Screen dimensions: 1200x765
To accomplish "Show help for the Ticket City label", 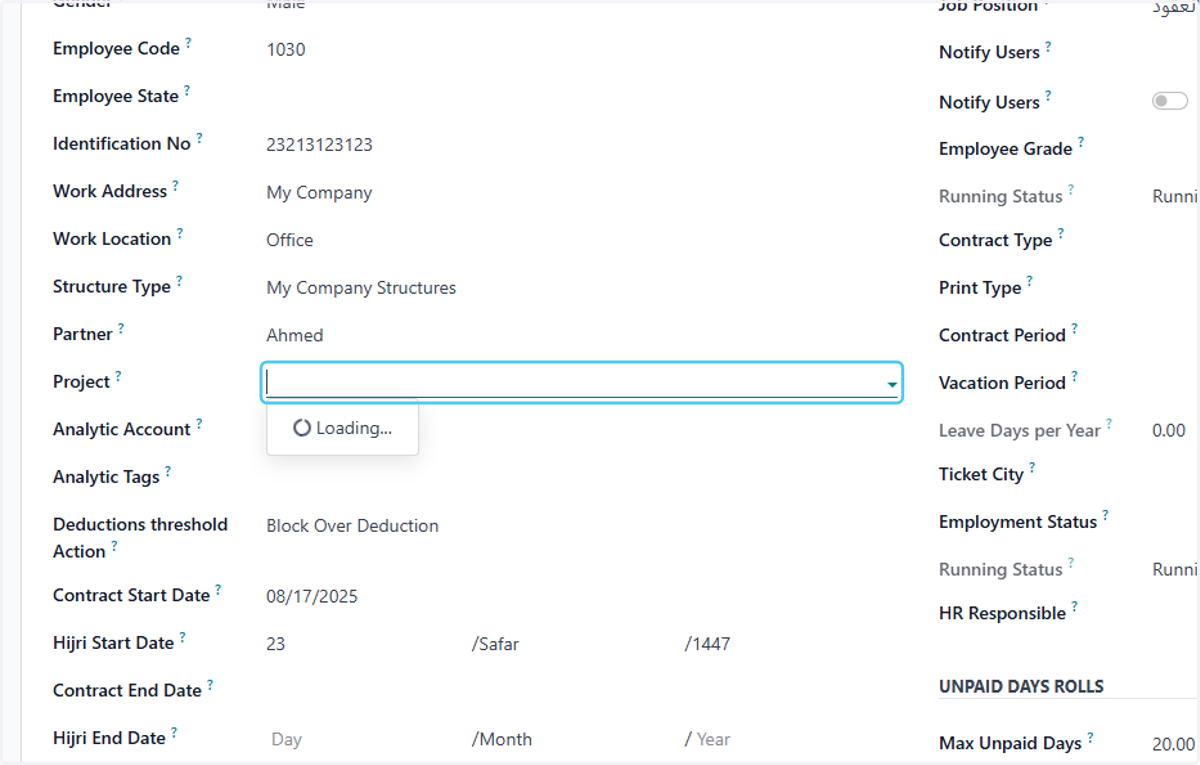I will 1032,468.
